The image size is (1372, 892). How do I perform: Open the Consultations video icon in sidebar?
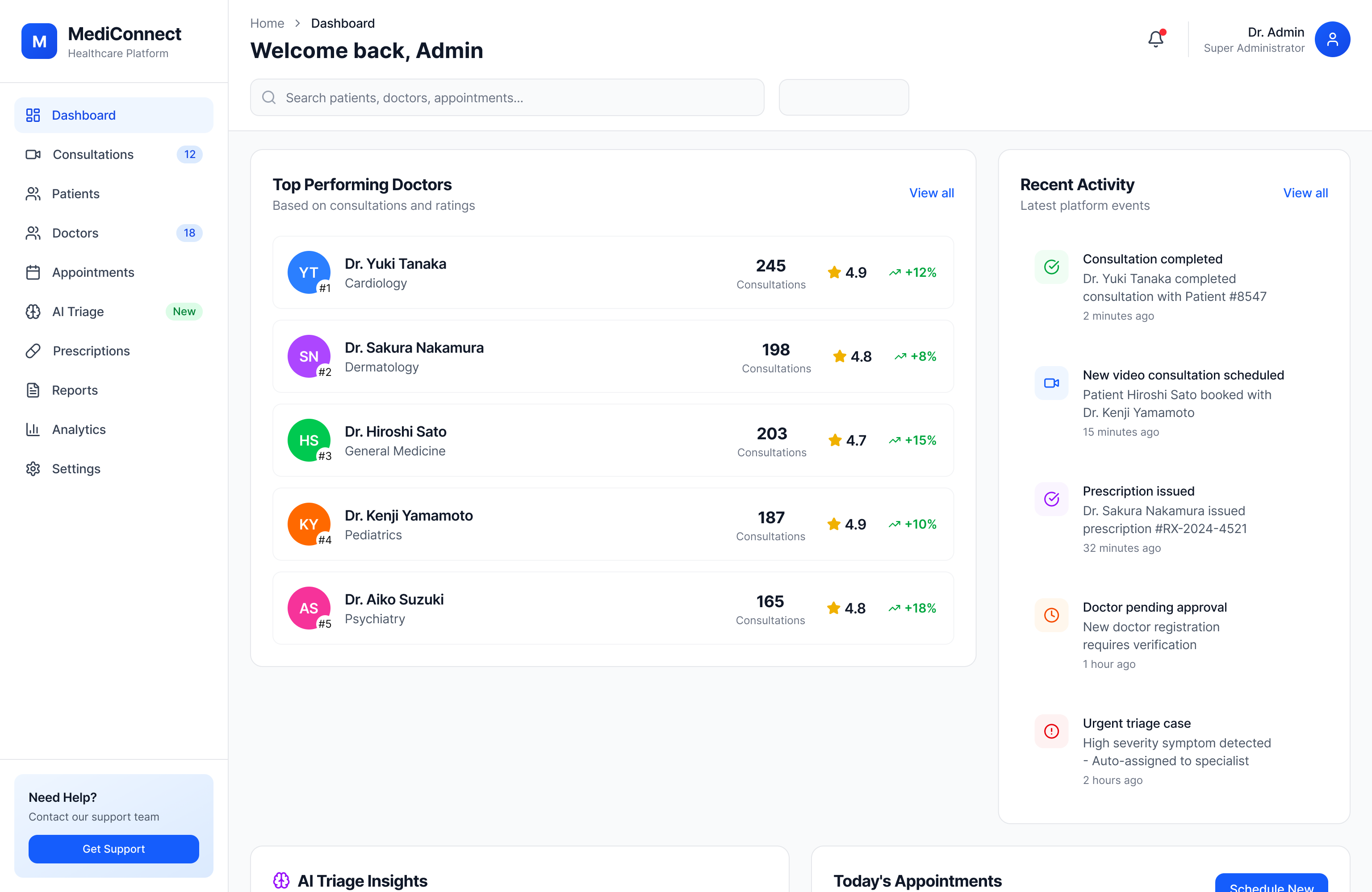[33, 154]
